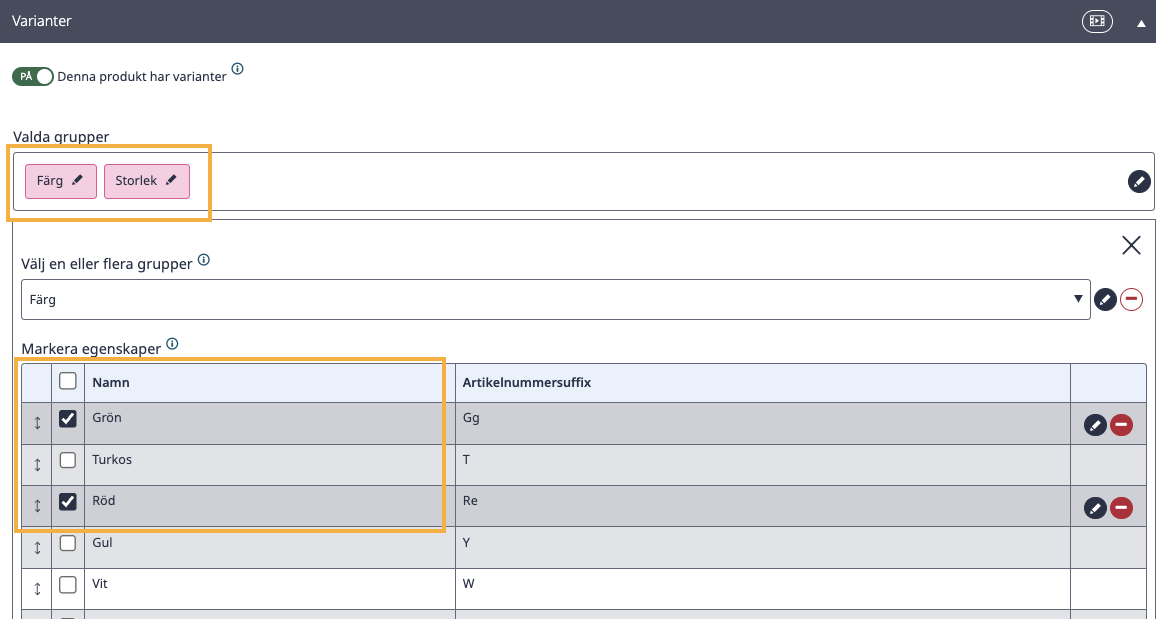Click the pencil icon beside Valda grupper box
Viewport: 1156px width, 619px height.
1139,181
